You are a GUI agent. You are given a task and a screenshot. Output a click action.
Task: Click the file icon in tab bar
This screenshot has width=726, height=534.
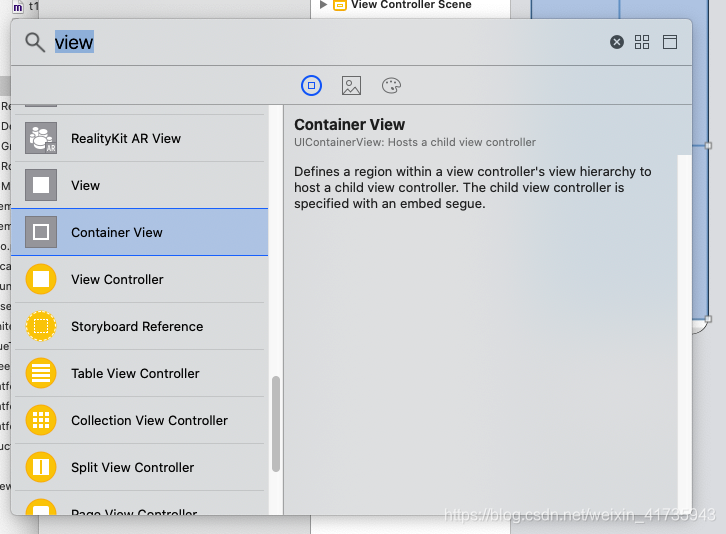tap(18, 7)
